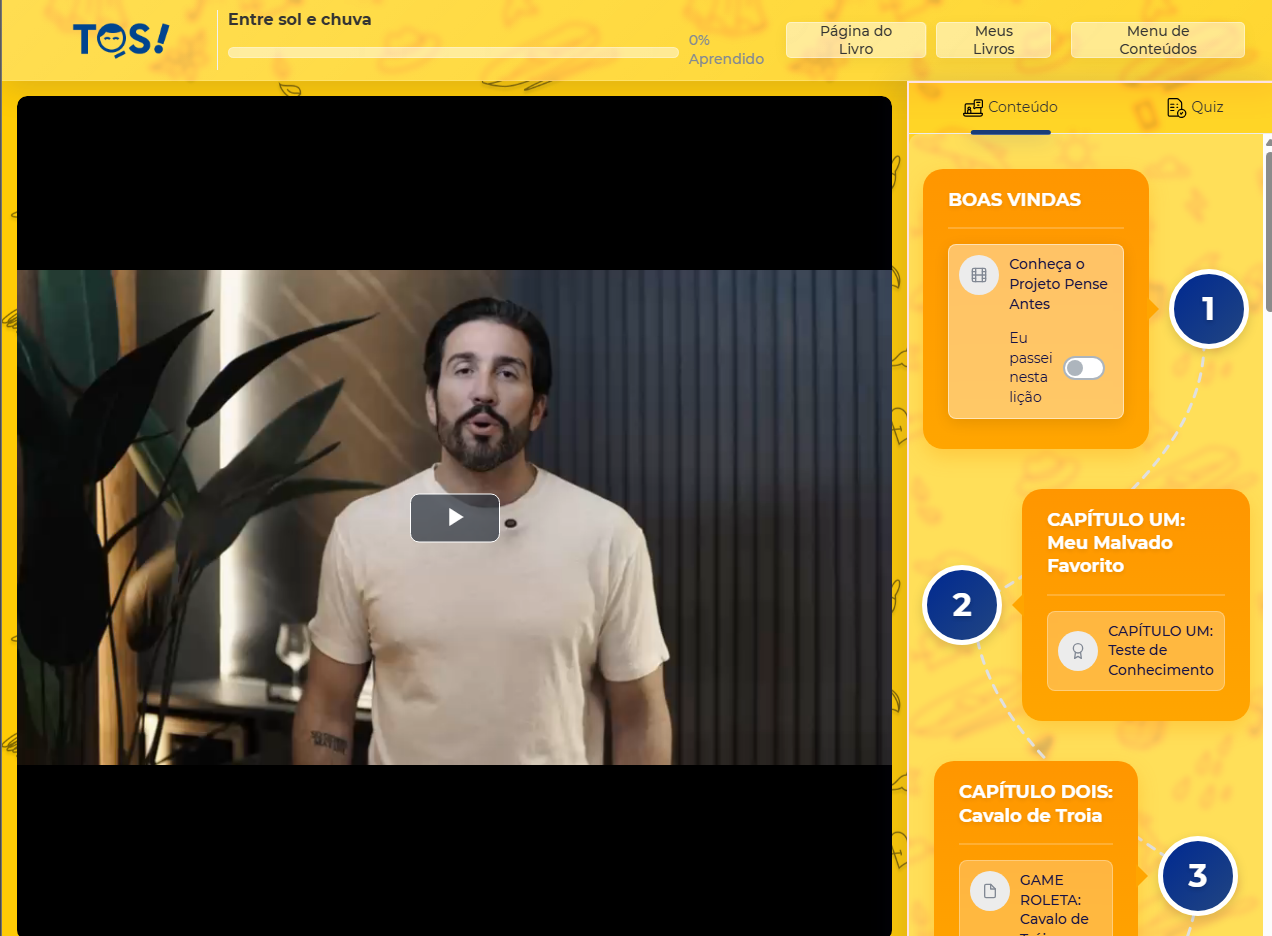Click CAPÍTULO DOIS: Cavalo de Troia heading
Image resolution: width=1272 pixels, height=936 pixels.
pyautogui.click(x=1035, y=804)
